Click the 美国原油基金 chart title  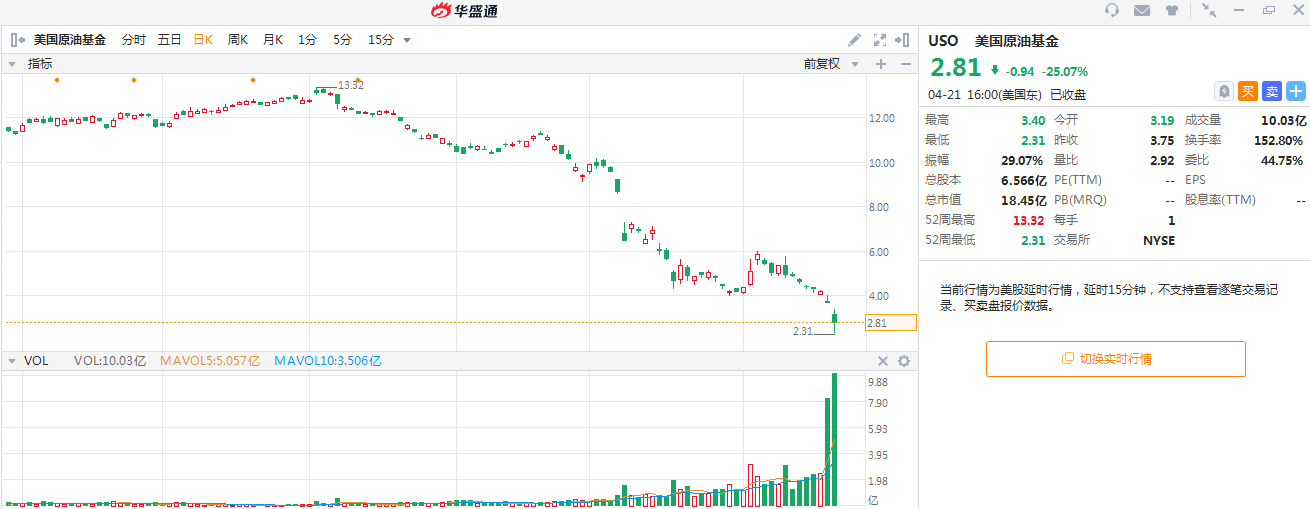tap(69, 40)
